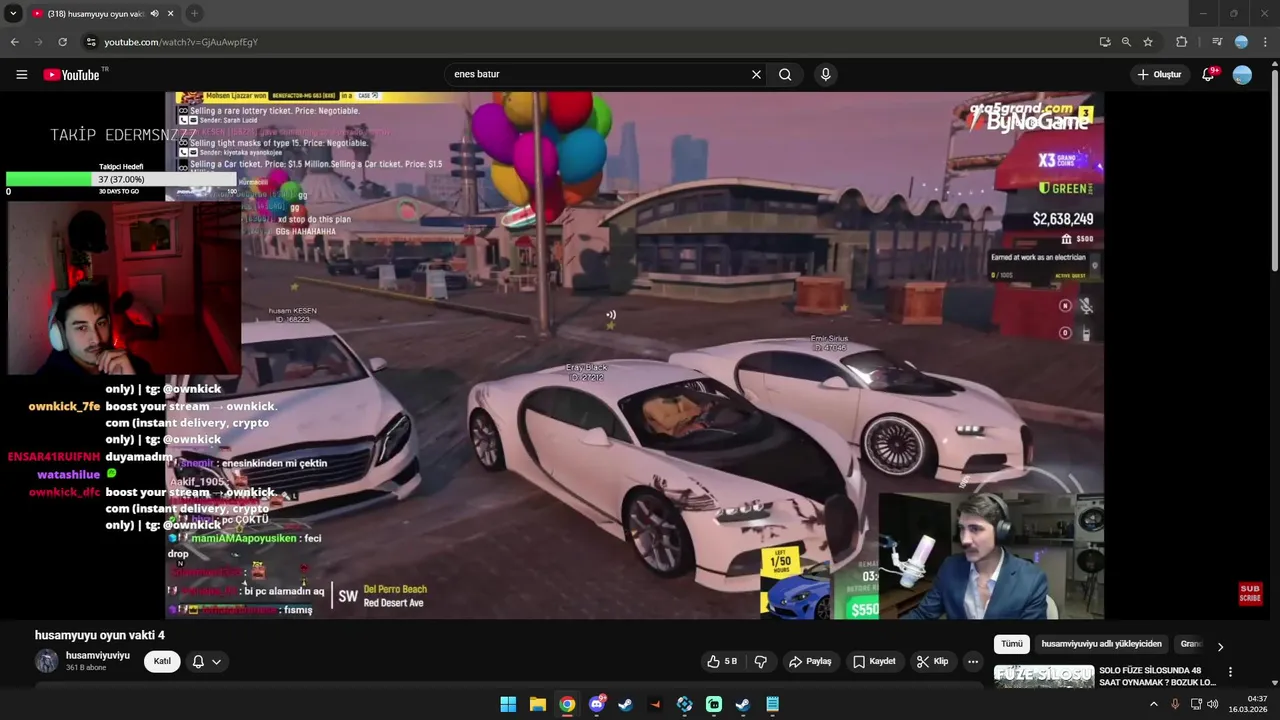Viewport: 1280px width, 720px height.
Task: Open File Explorer from taskbar
Action: (x=537, y=704)
